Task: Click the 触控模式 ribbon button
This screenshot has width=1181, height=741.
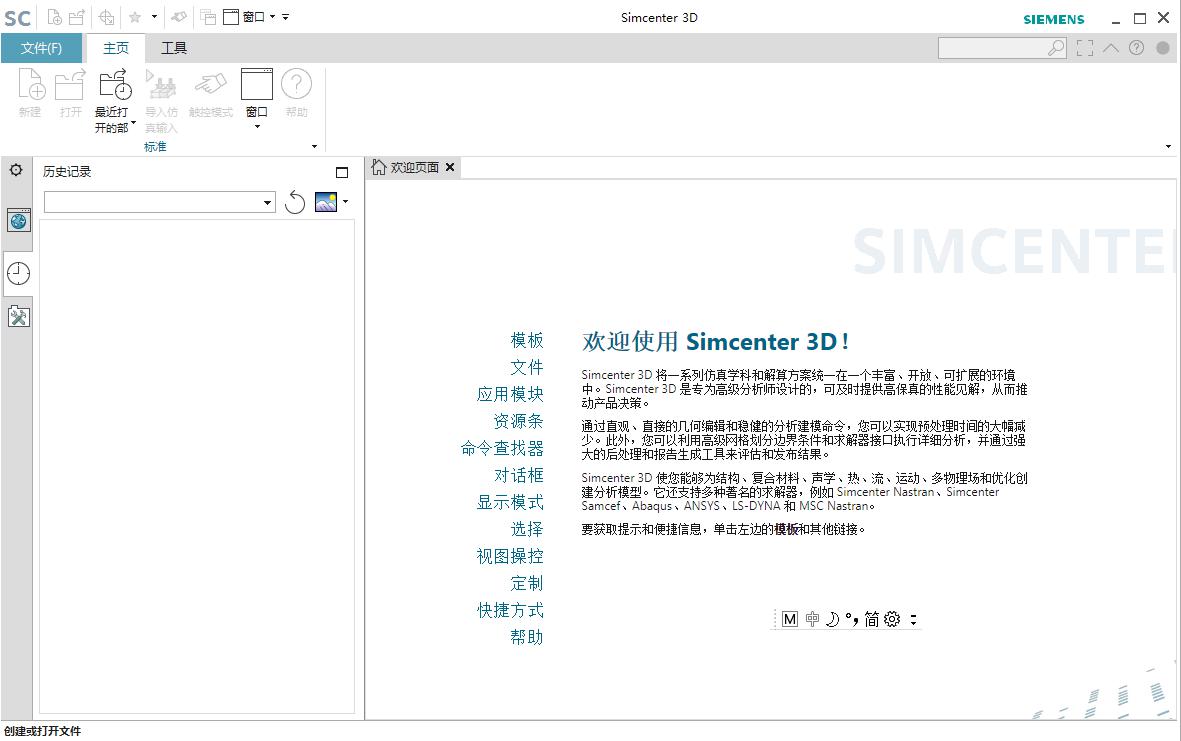Action: coord(211,93)
